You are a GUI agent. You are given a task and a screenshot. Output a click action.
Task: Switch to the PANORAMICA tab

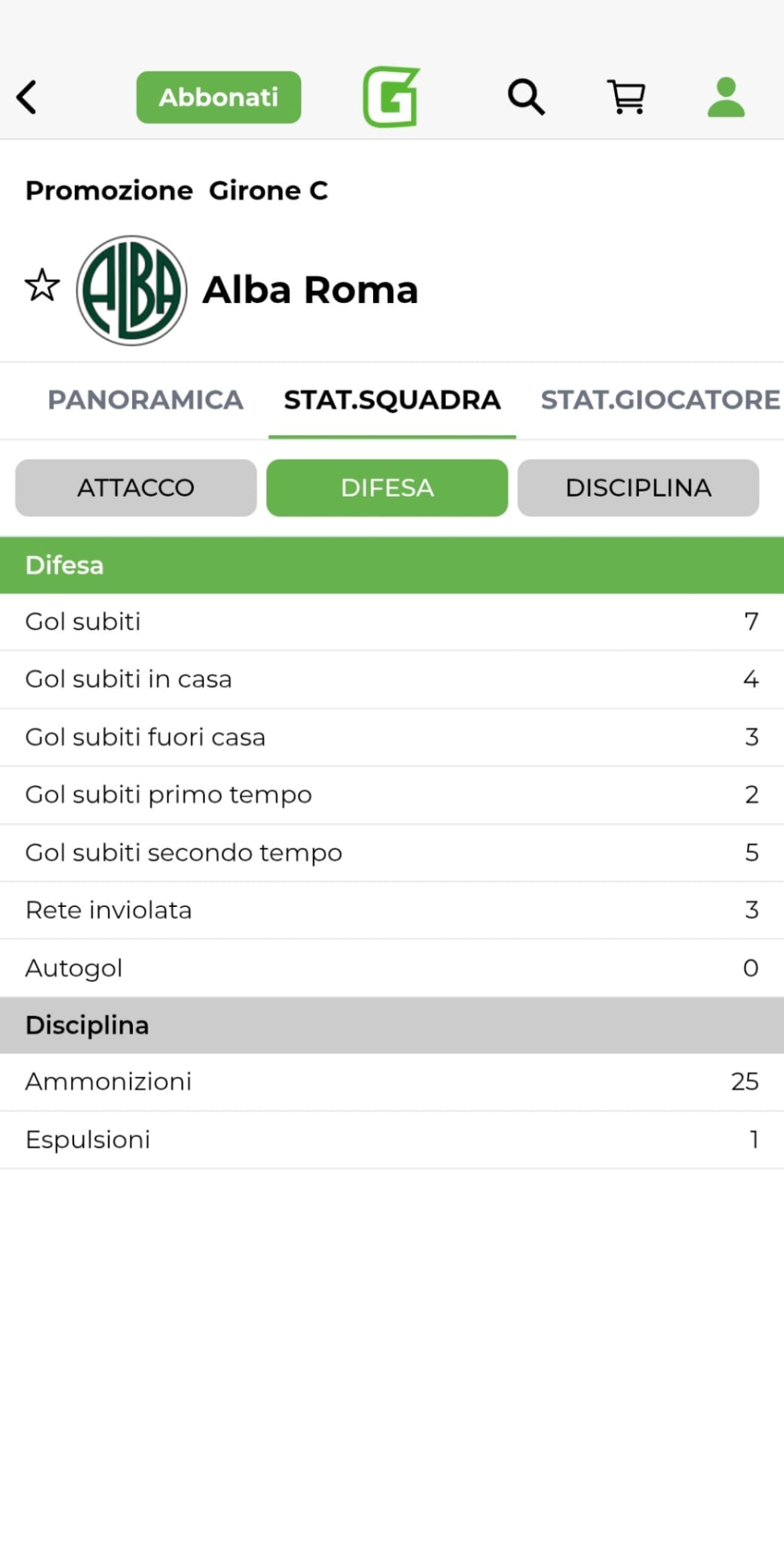145,400
